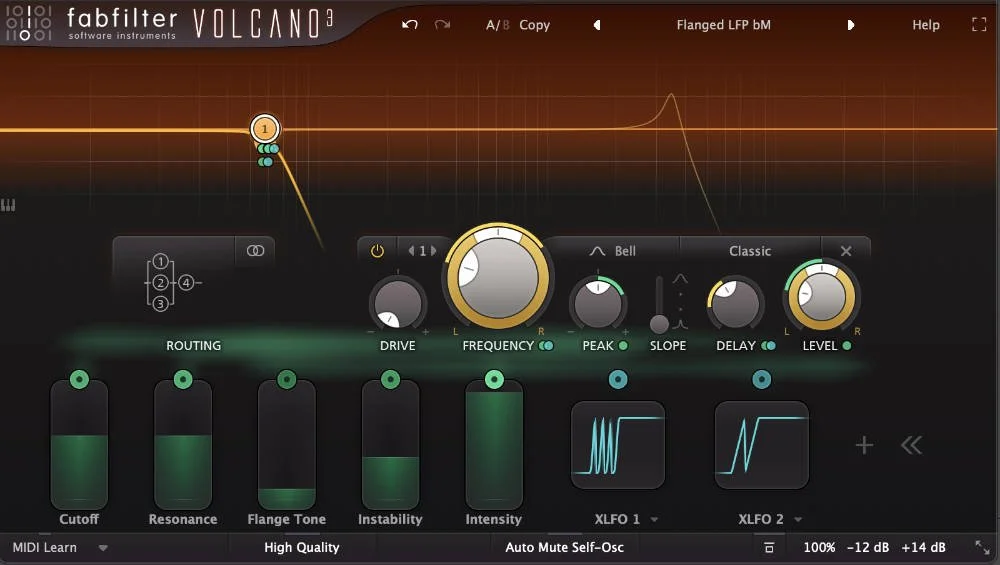Toggle filter power button
Viewport: 1000px width, 565px height.
[x=378, y=251]
